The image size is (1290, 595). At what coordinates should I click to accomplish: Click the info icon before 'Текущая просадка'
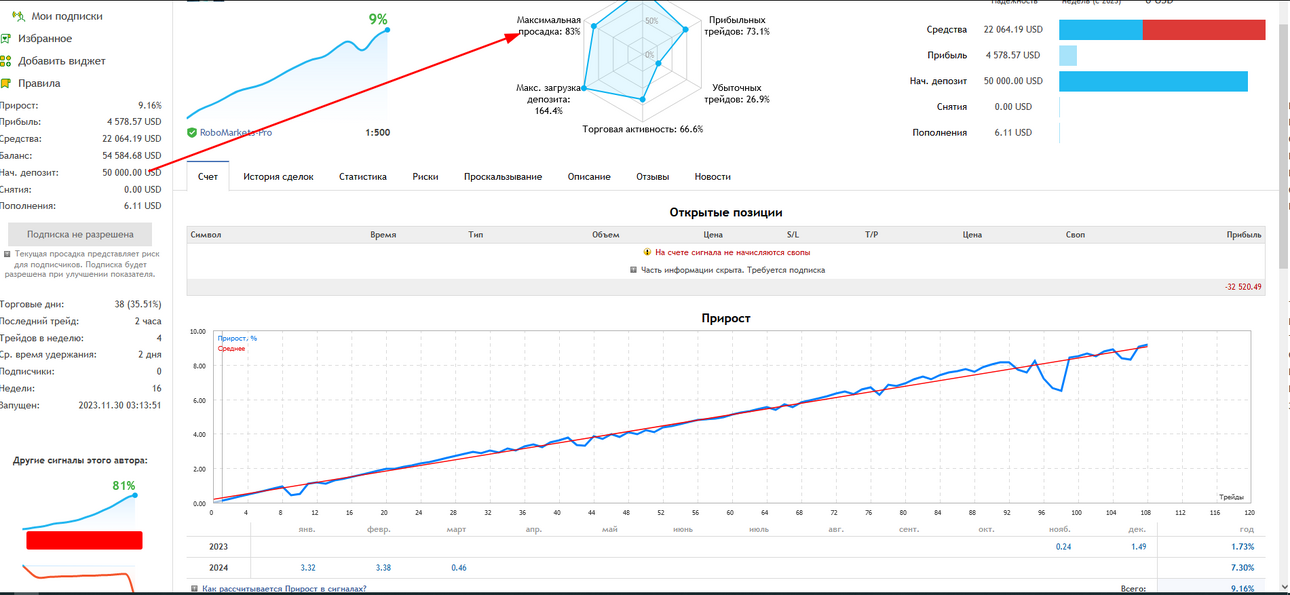pyautogui.click(x=8, y=254)
